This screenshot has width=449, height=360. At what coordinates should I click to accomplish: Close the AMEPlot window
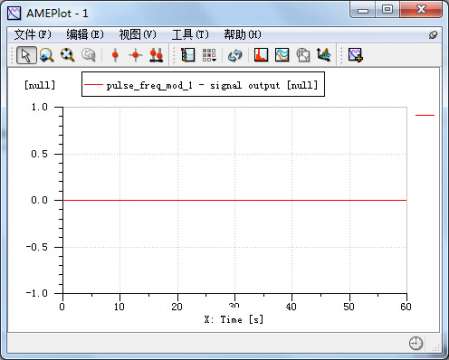coord(421,10)
